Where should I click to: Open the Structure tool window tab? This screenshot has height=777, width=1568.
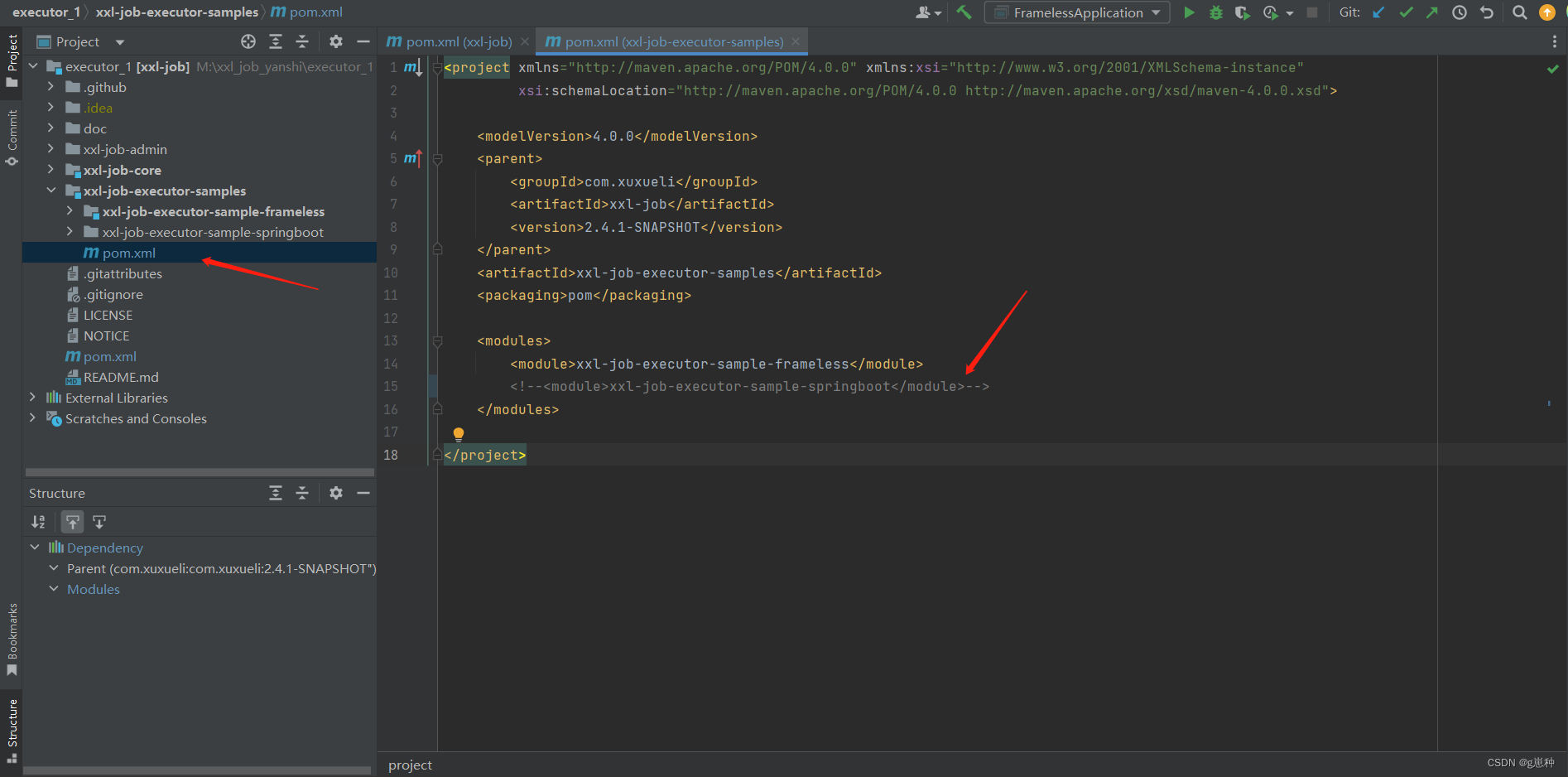[x=12, y=730]
